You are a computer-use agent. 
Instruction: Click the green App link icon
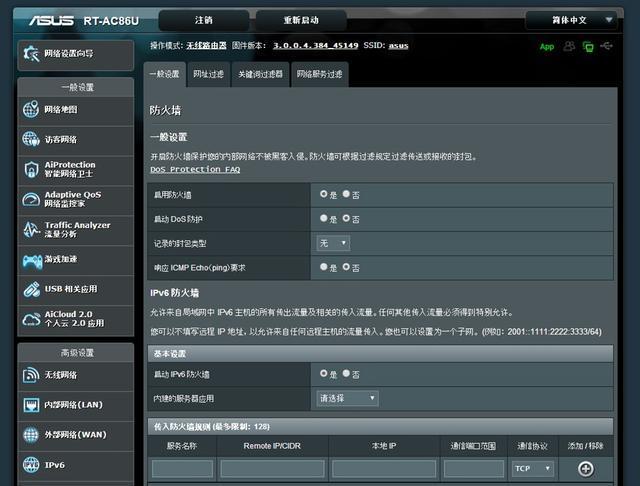(x=547, y=47)
